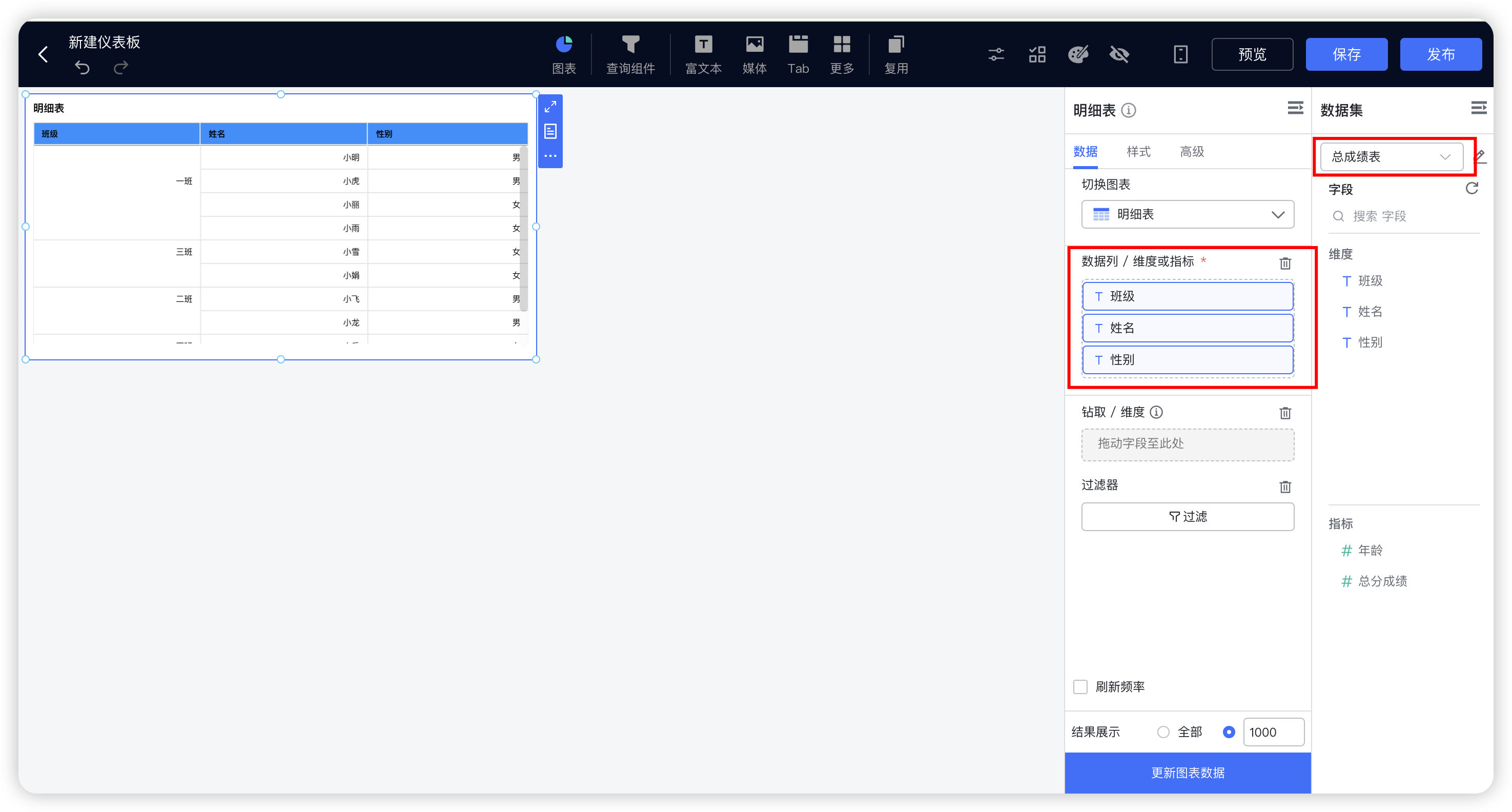Viewport: 1512px width, 812px height.
Task: Enable the 刷新频率 checkbox
Action: point(1080,686)
